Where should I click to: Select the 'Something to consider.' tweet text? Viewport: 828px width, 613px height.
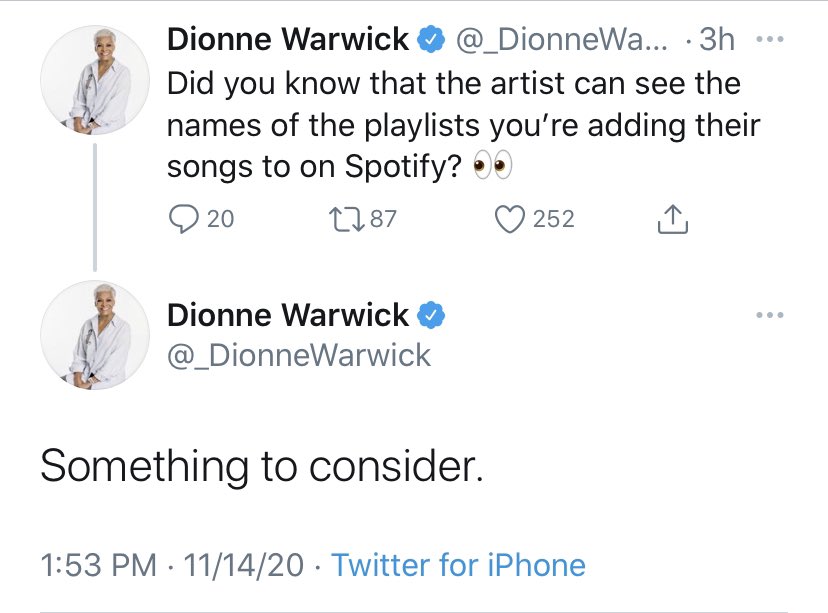(262, 465)
